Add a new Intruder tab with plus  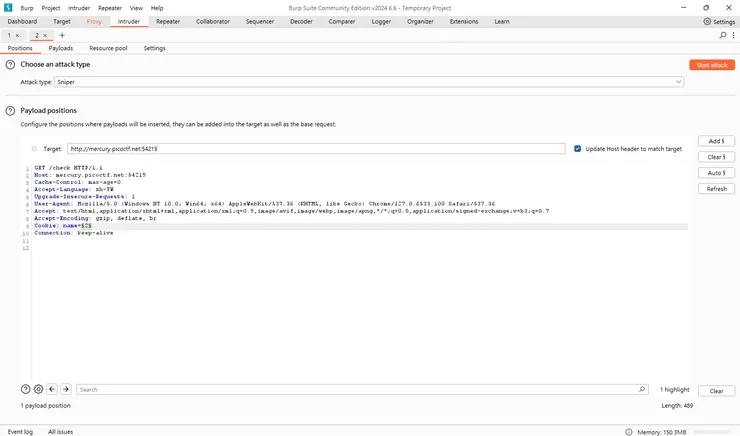tap(62, 35)
